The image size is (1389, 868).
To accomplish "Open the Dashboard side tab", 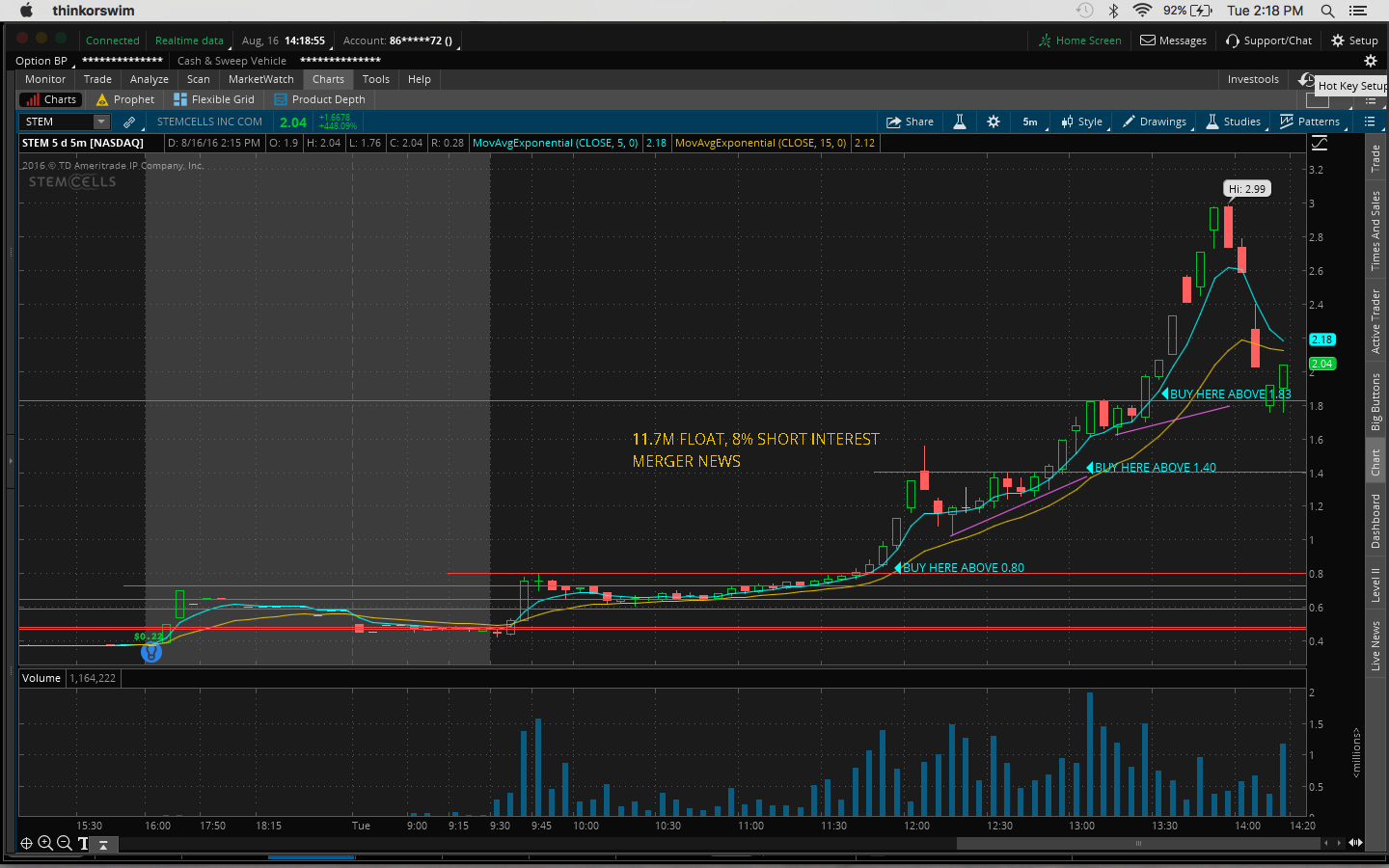I will [x=1376, y=521].
